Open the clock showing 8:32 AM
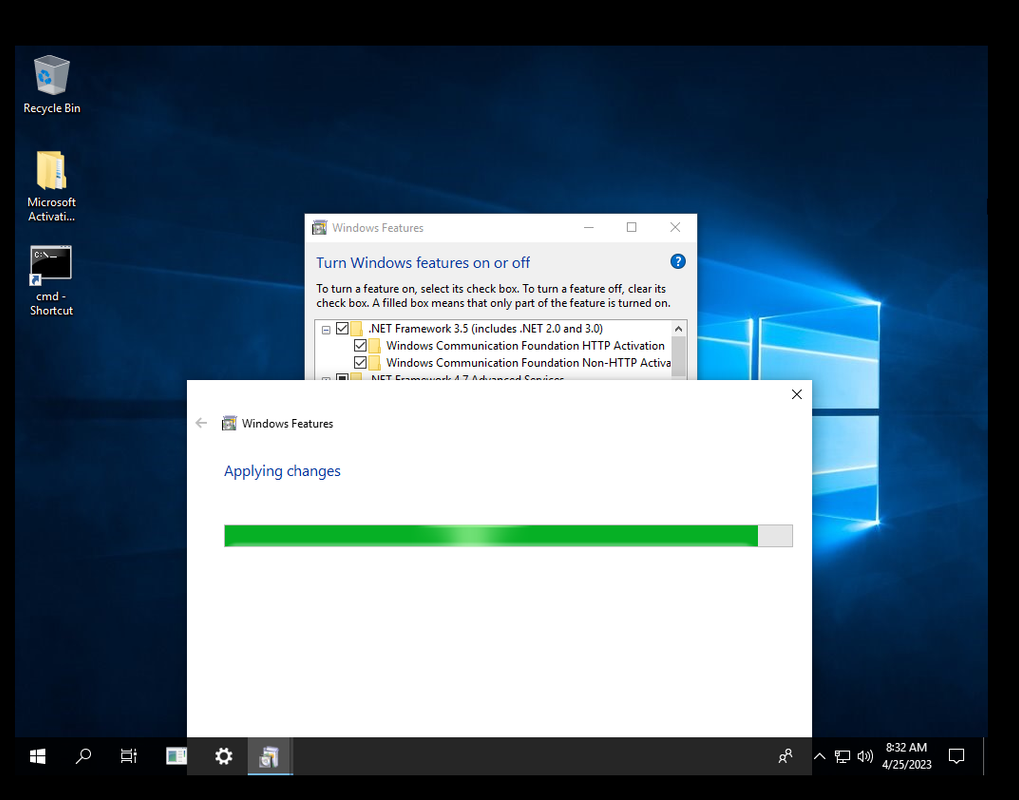 [x=907, y=756]
